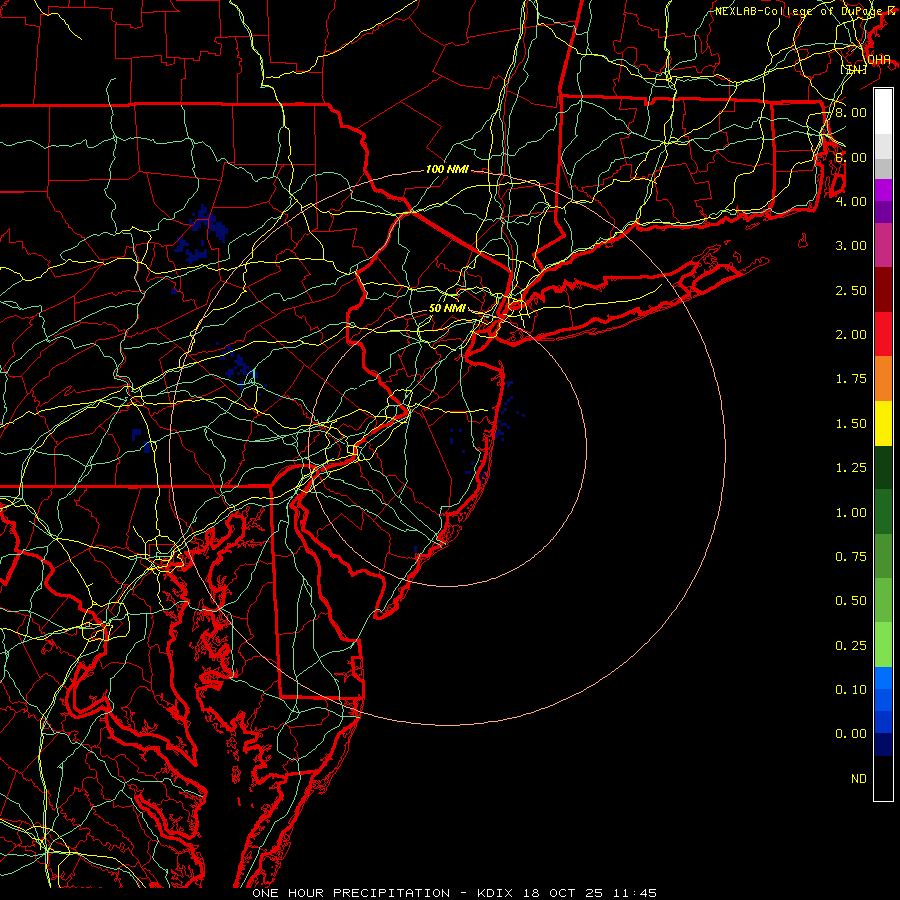
Task: Select the 2.50 legend label
Action: pyautogui.click(x=851, y=290)
